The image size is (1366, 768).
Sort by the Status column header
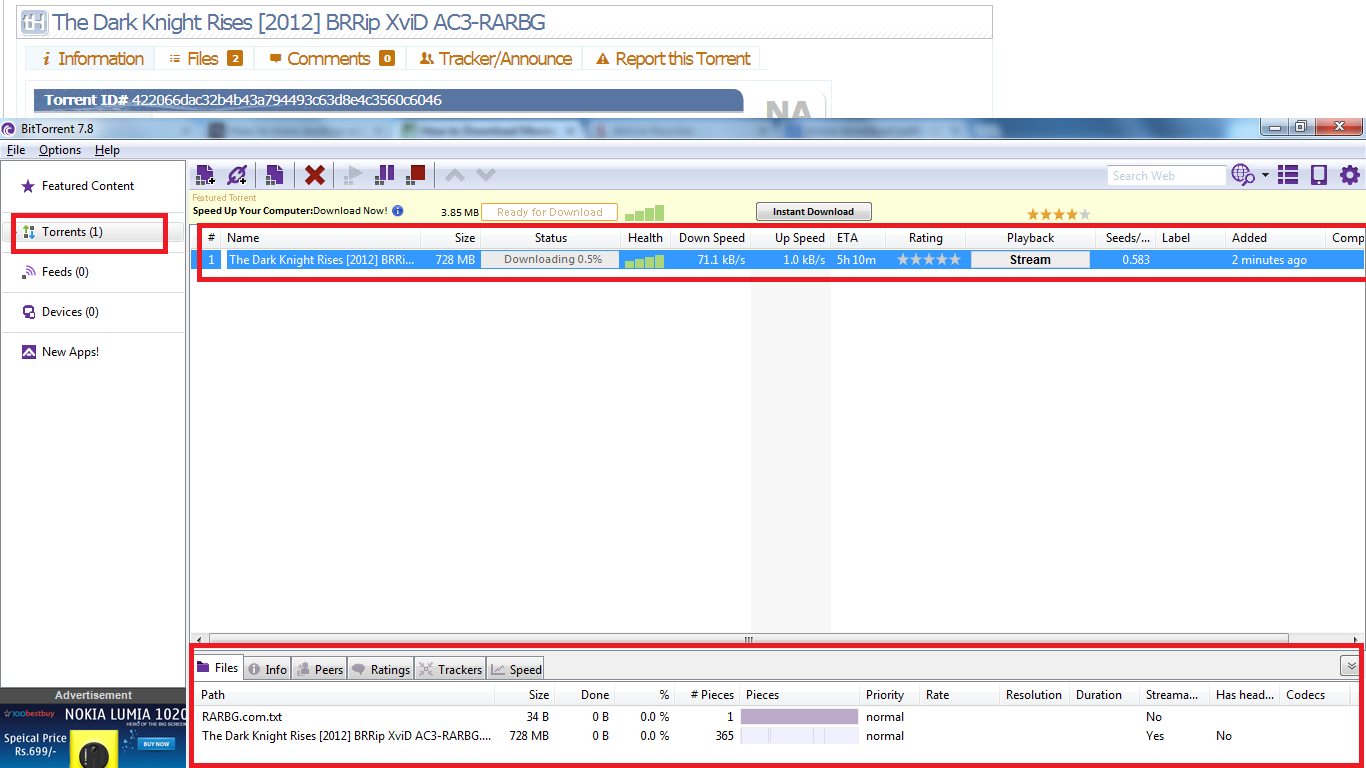[x=550, y=238]
